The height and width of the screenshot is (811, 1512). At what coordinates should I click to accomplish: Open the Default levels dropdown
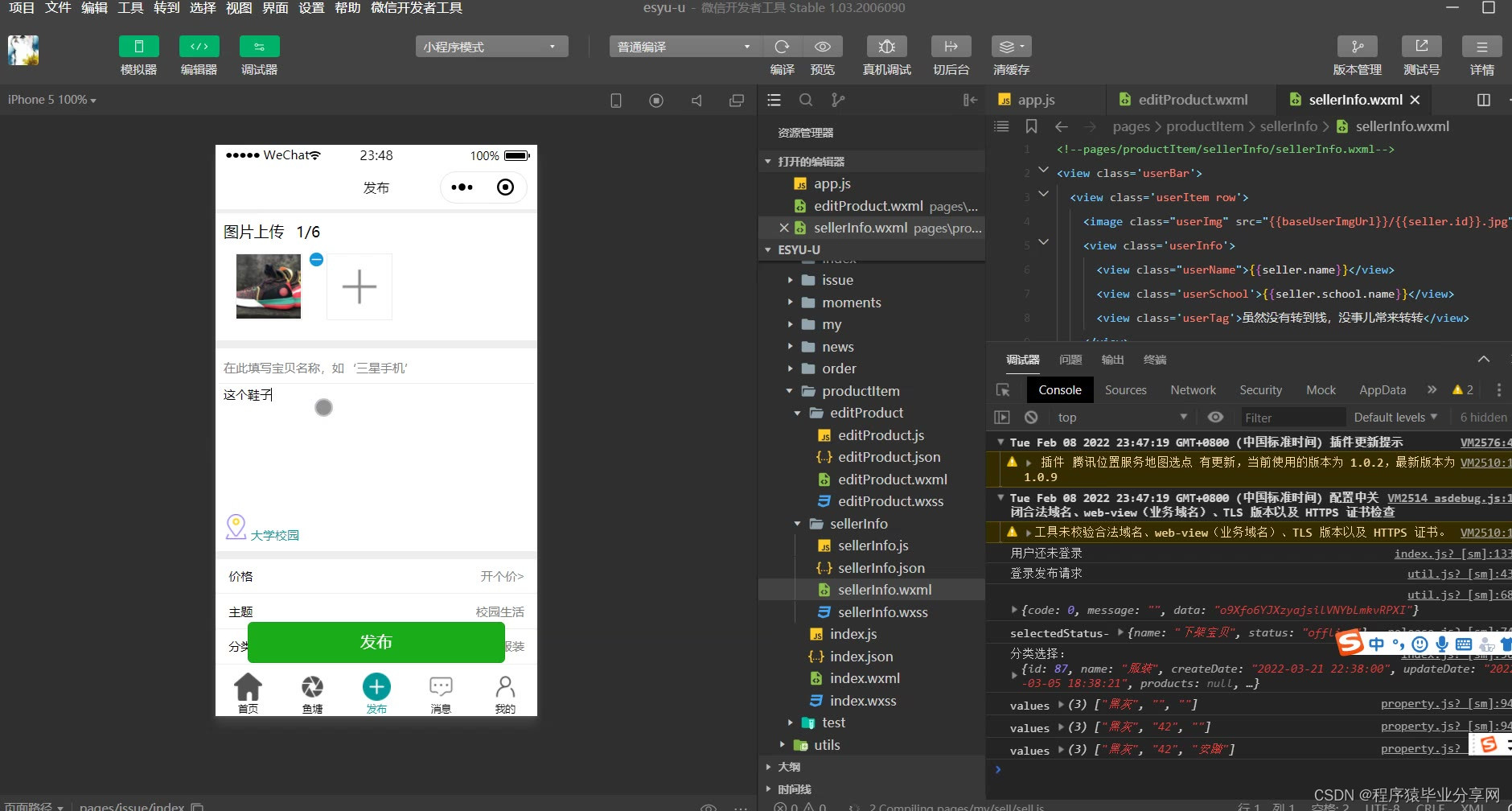1395,418
